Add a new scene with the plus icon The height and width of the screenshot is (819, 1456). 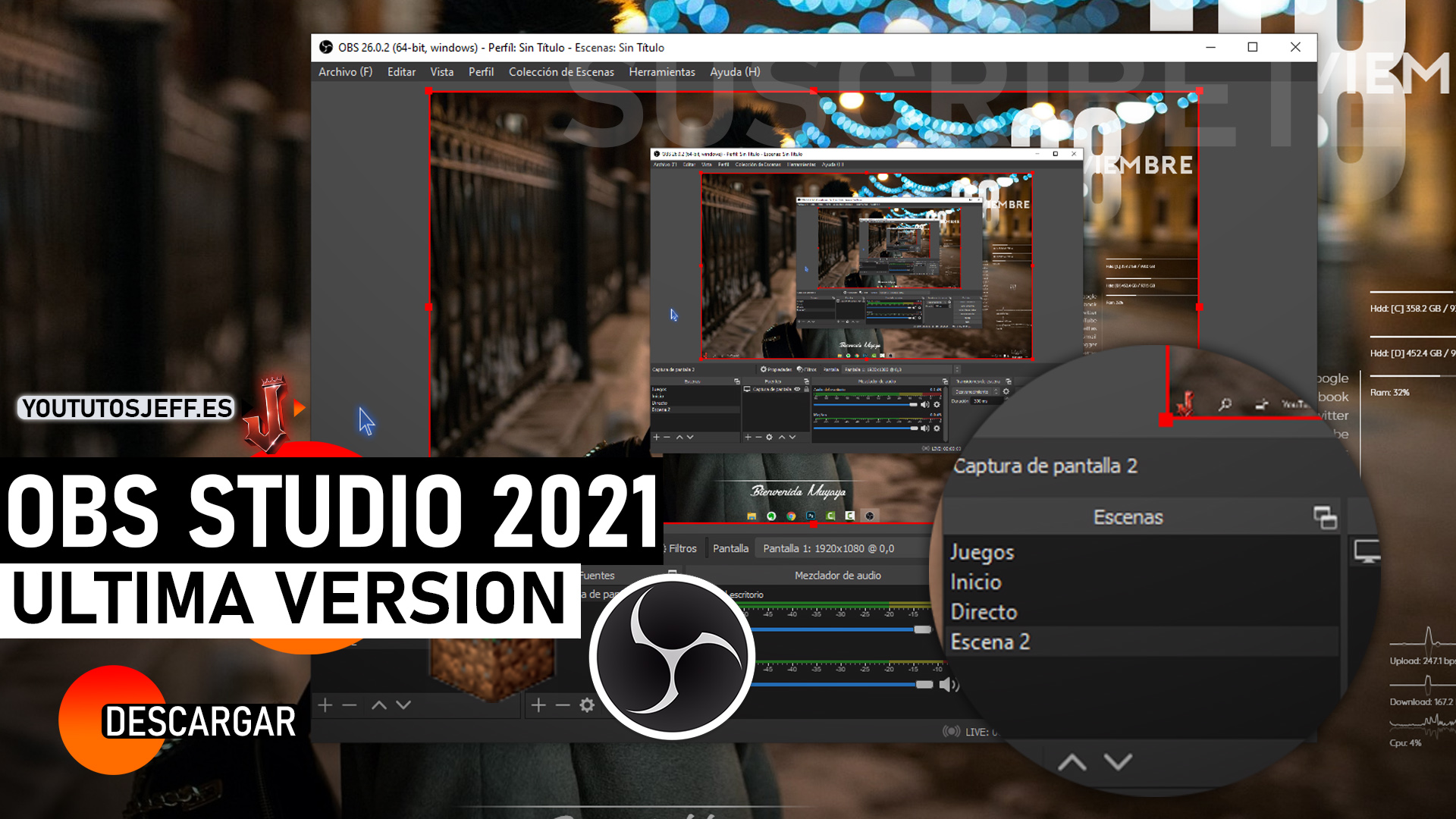(x=325, y=705)
